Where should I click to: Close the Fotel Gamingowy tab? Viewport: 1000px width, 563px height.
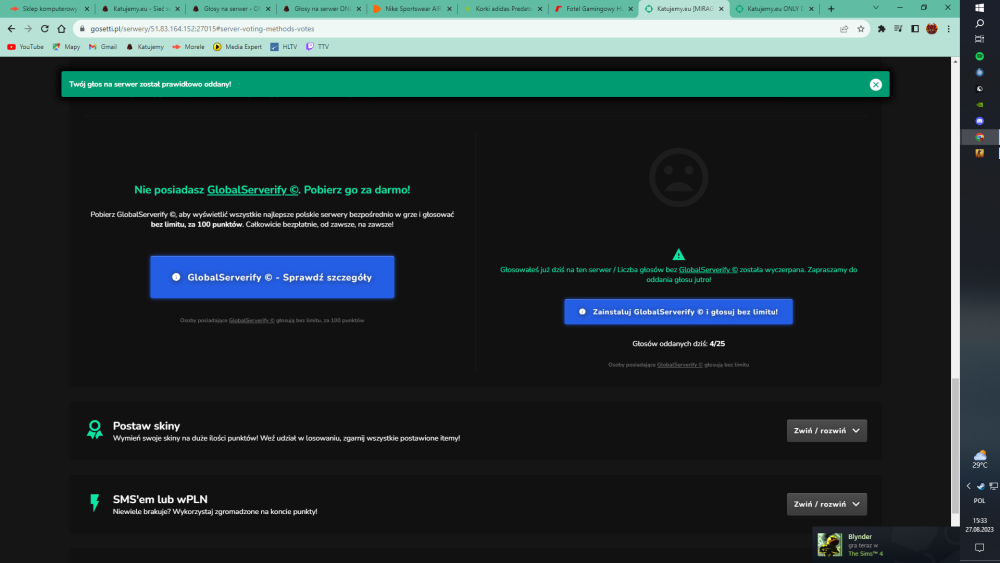point(630,9)
